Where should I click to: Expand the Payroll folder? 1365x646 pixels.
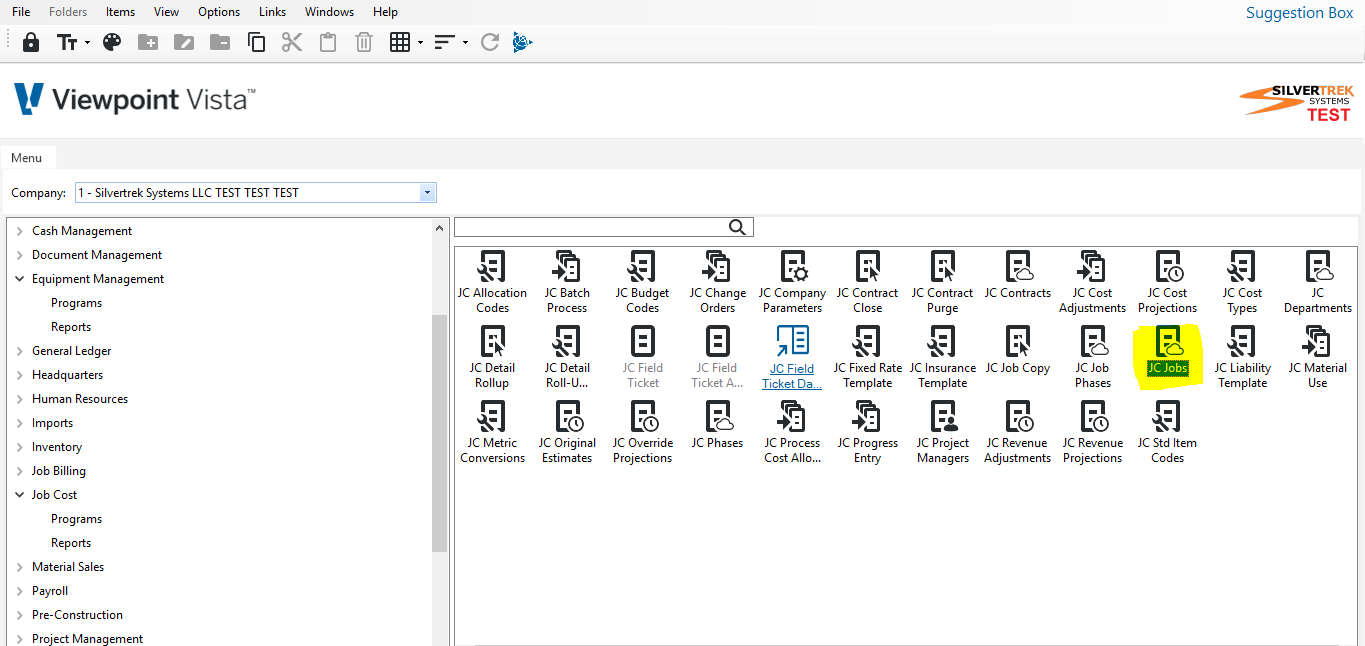point(19,591)
